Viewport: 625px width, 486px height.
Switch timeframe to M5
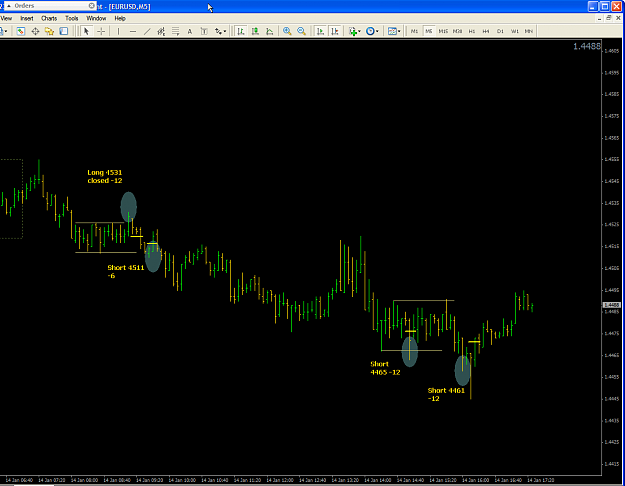[429, 31]
